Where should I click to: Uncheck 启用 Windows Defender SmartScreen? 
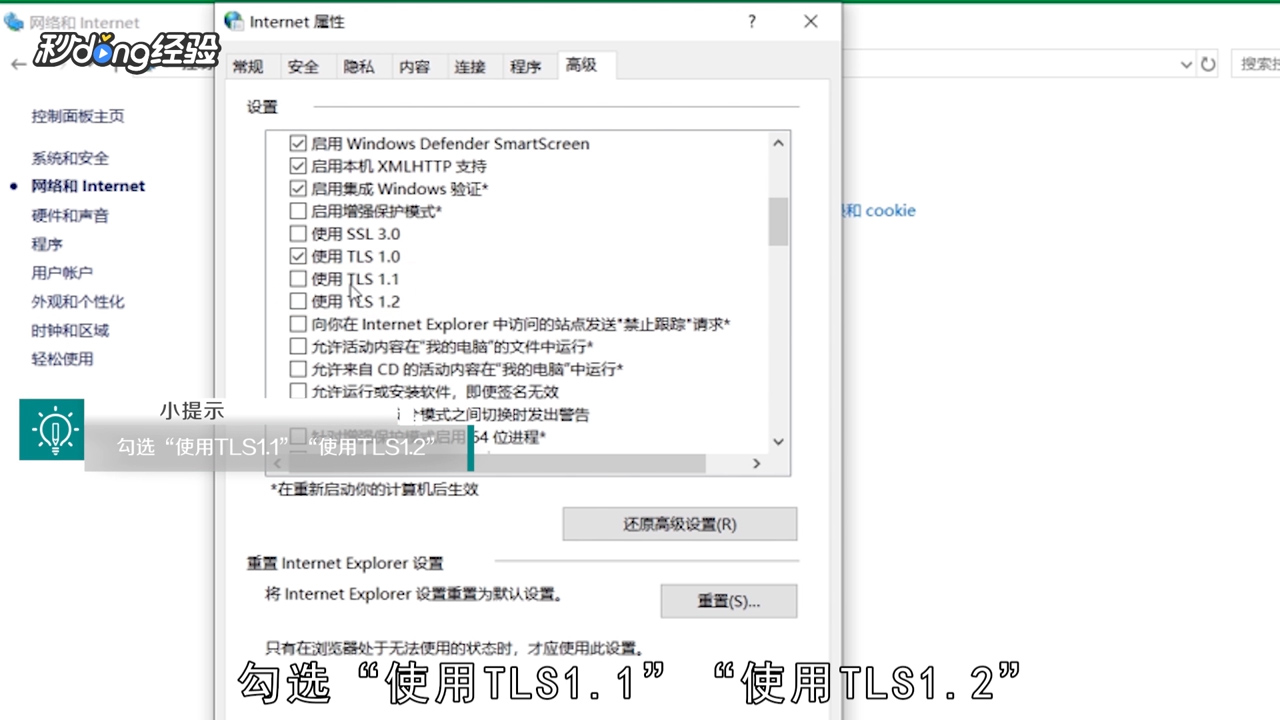[x=298, y=143]
